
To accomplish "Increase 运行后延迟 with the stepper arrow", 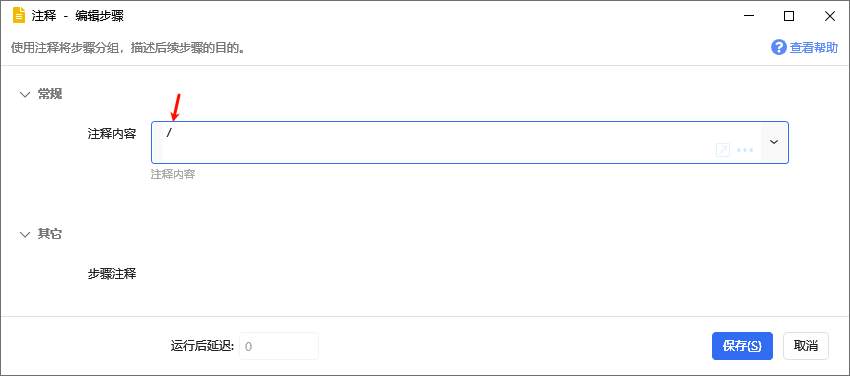I will click(x=312, y=341).
